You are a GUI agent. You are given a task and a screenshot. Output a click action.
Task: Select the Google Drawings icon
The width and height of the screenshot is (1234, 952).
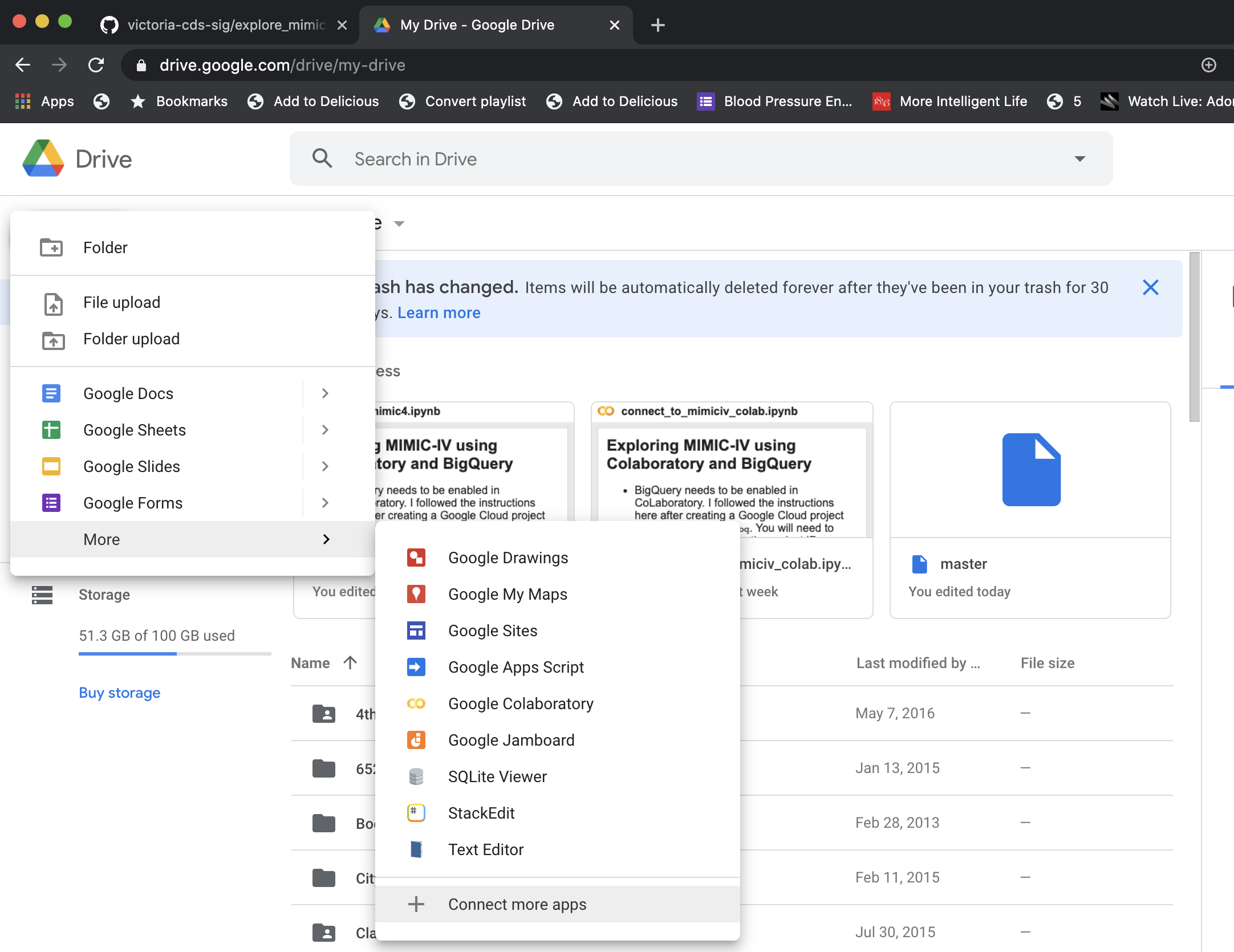416,558
